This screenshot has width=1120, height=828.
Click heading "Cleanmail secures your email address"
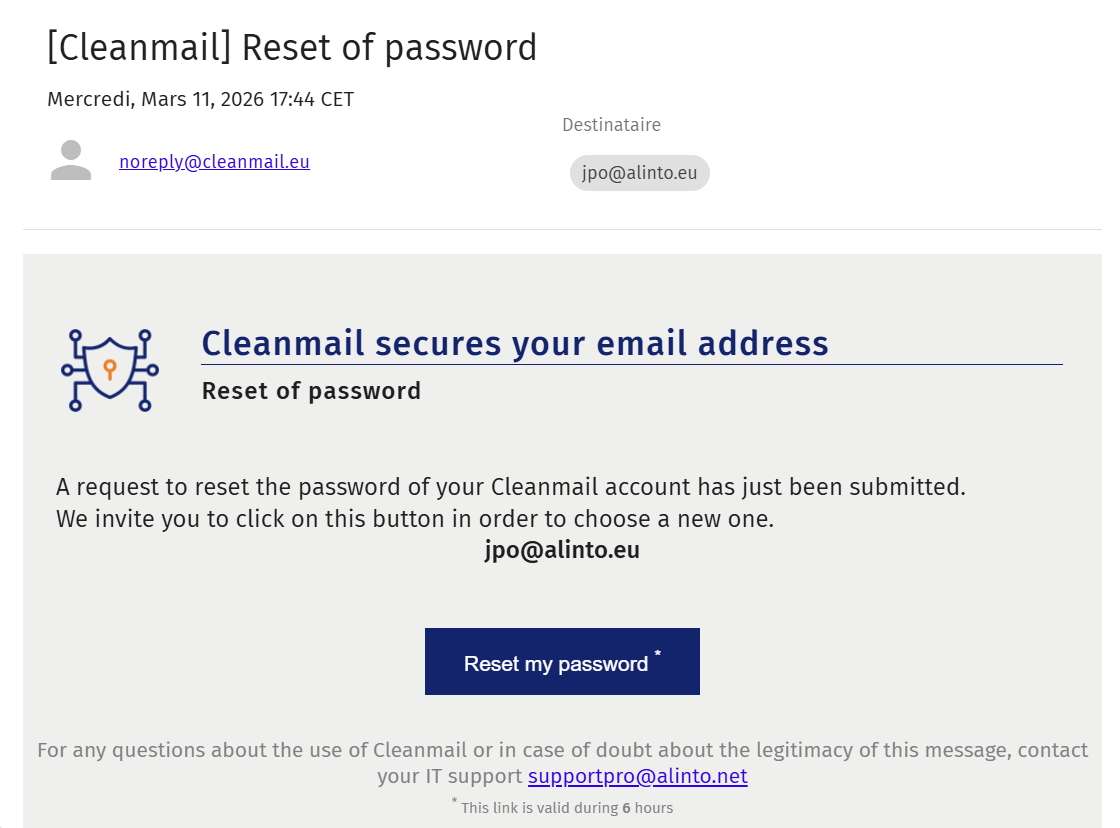515,343
